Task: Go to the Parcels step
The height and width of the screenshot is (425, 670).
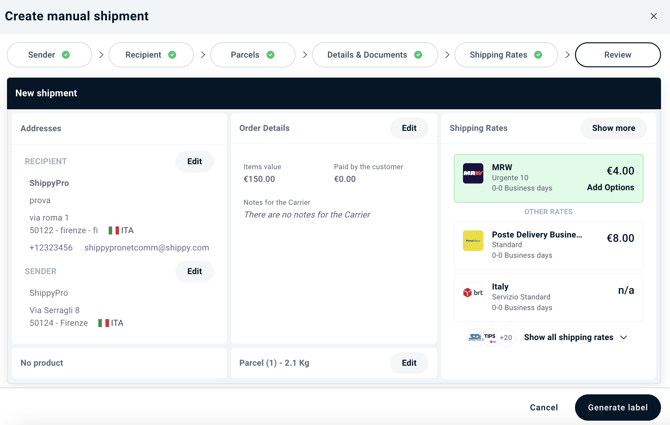Action: 252,55
